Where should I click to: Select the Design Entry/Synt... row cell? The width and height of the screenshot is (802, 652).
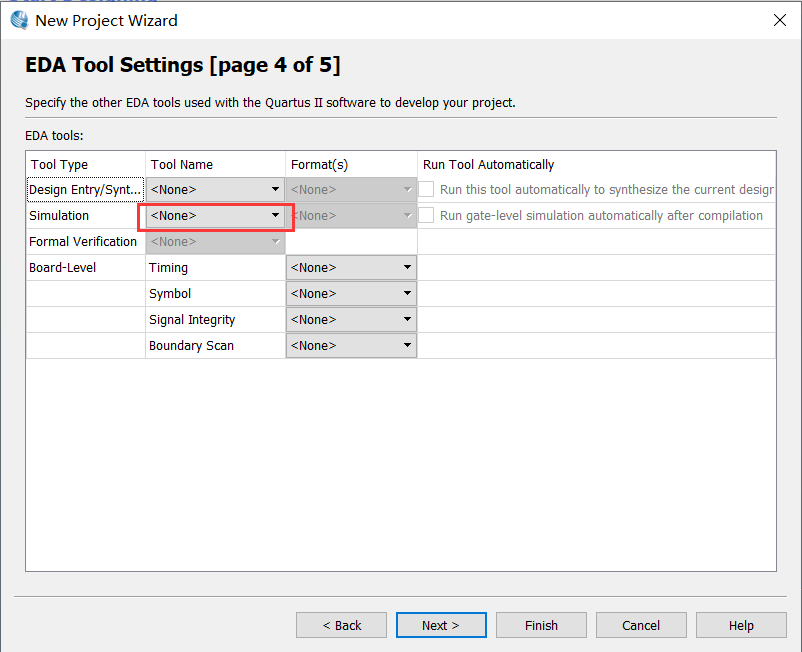[x=85, y=190]
